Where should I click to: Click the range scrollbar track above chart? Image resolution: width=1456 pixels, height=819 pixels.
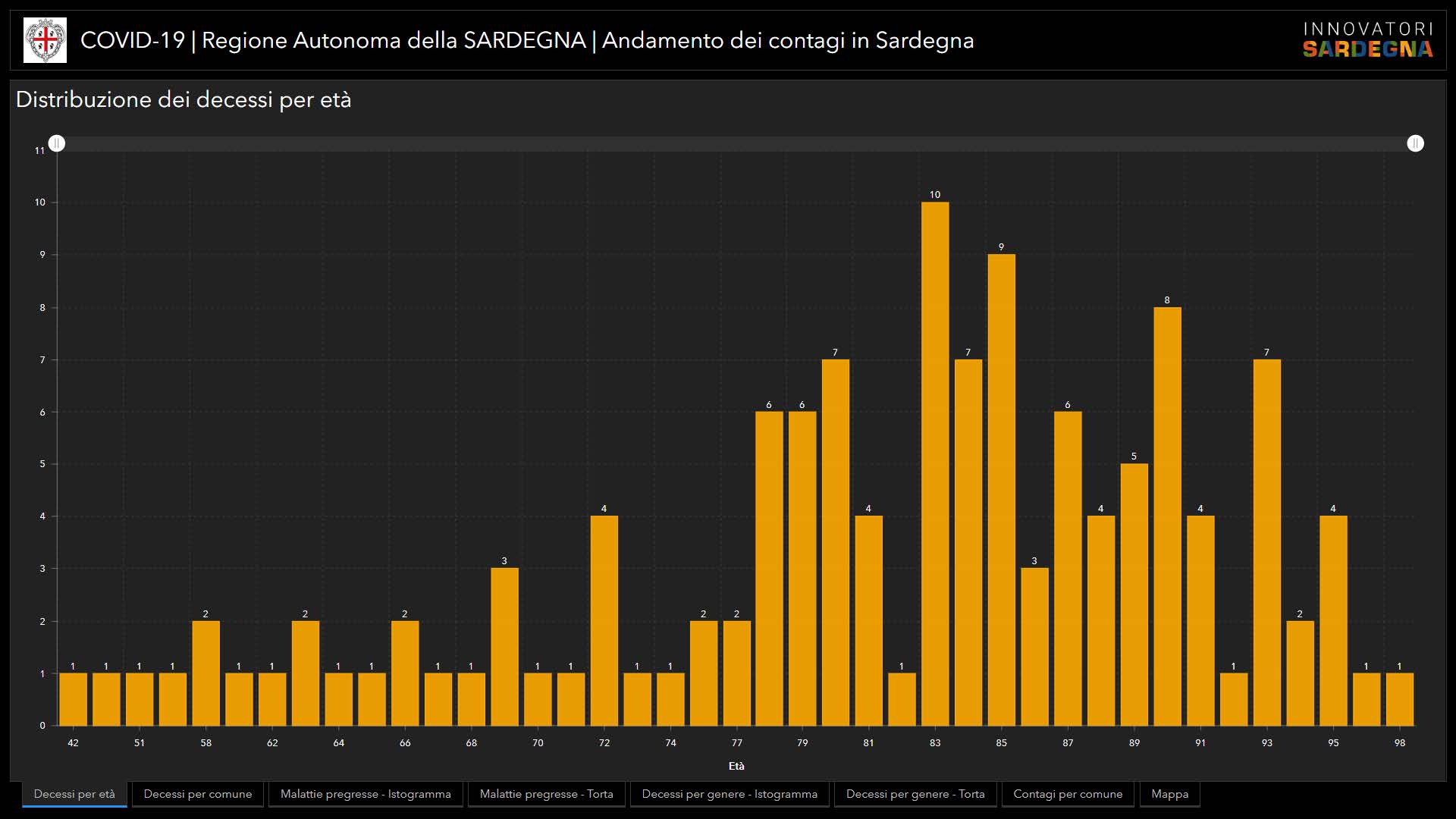(x=736, y=143)
